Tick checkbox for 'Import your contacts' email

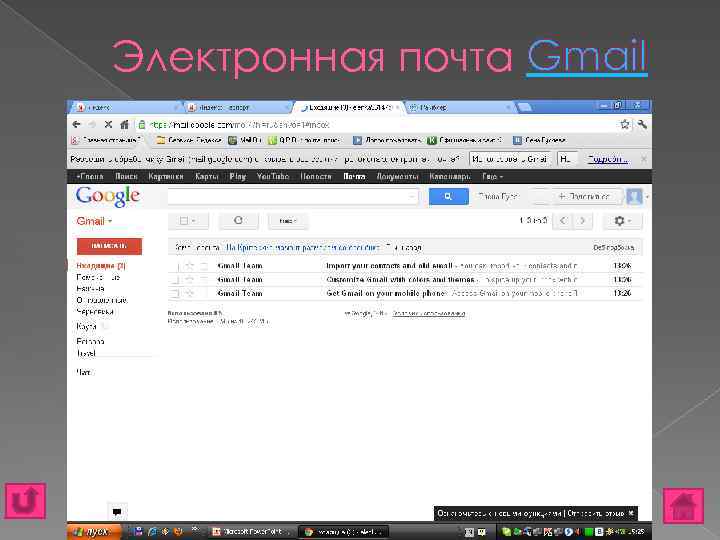tap(174, 266)
